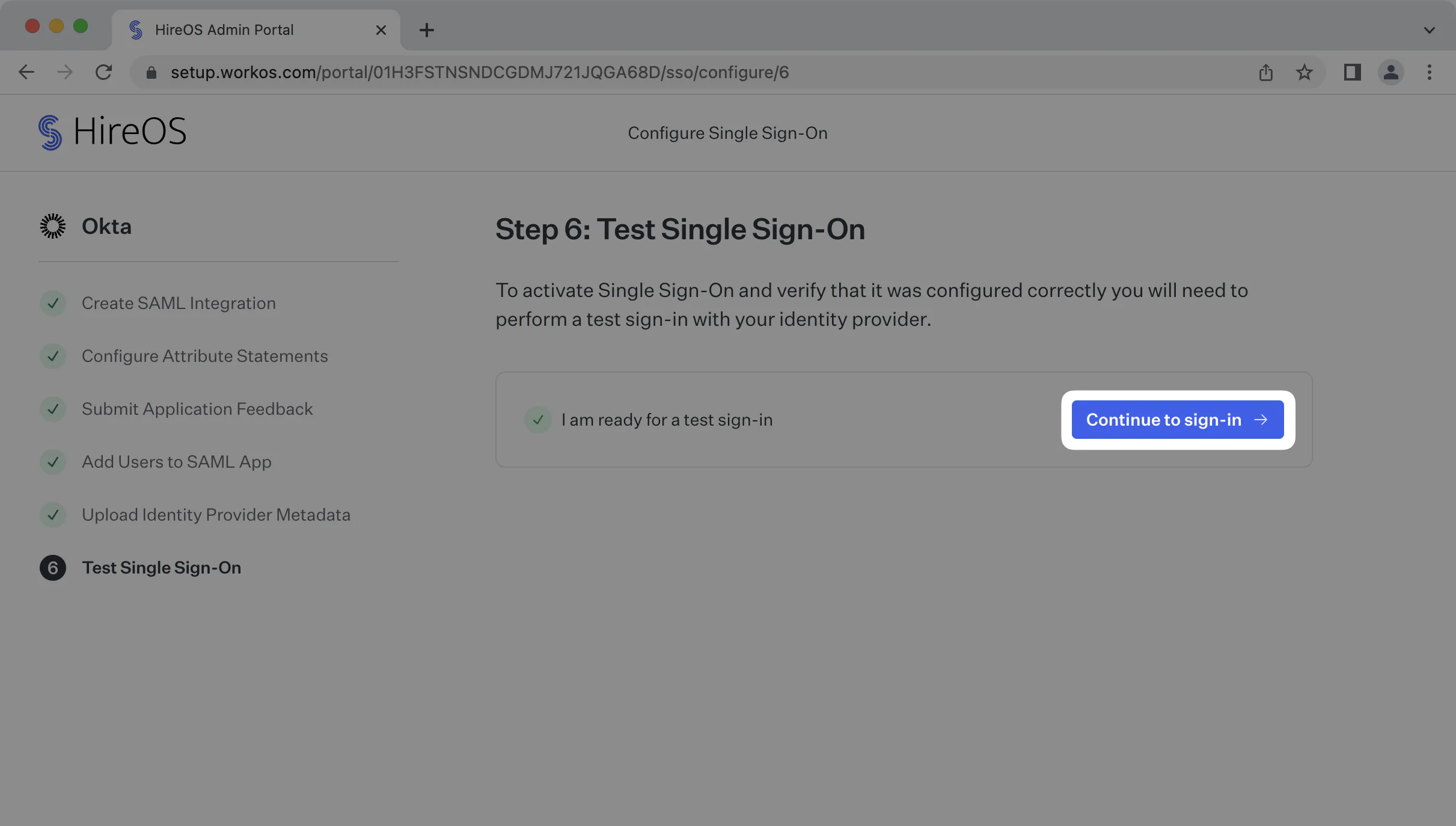Reload the page using the refresh icon
Screen dimensions: 1456x826
[x=103, y=72]
